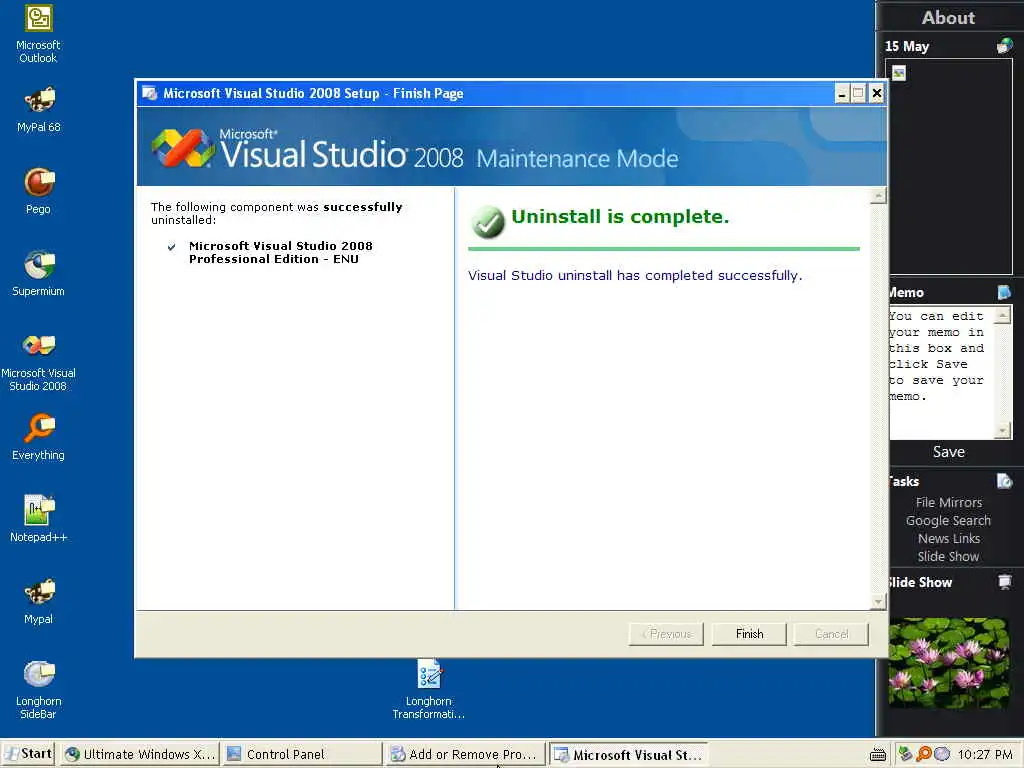Click the disc tray icon beside clock
This screenshot has height=768, width=1024.
(942, 754)
